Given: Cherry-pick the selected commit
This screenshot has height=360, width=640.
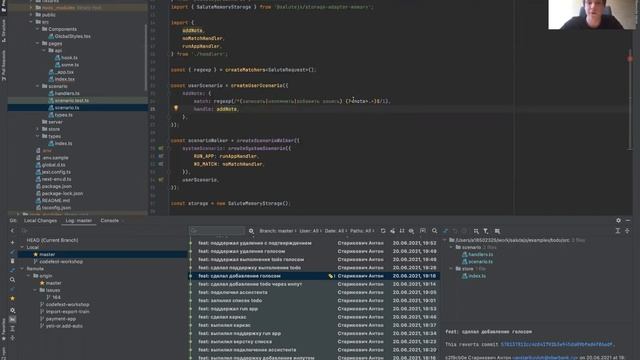Looking at the screenshot, I should click(392, 231).
